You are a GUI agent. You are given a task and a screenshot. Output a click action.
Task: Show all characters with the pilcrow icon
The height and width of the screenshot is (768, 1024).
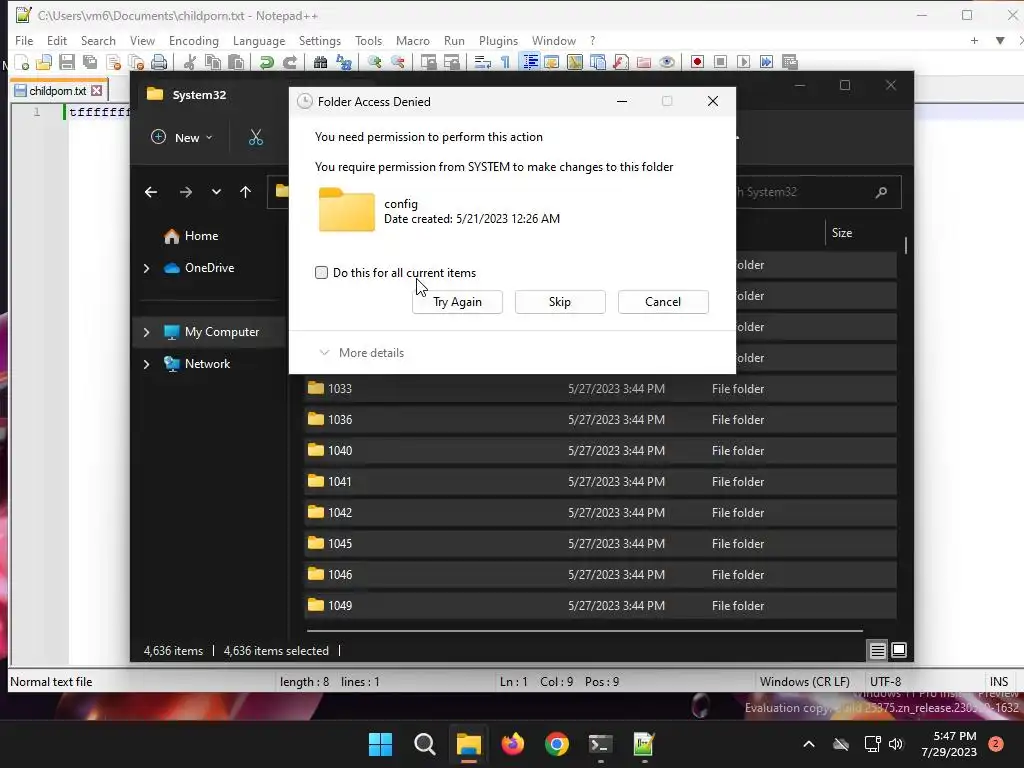[x=505, y=62]
